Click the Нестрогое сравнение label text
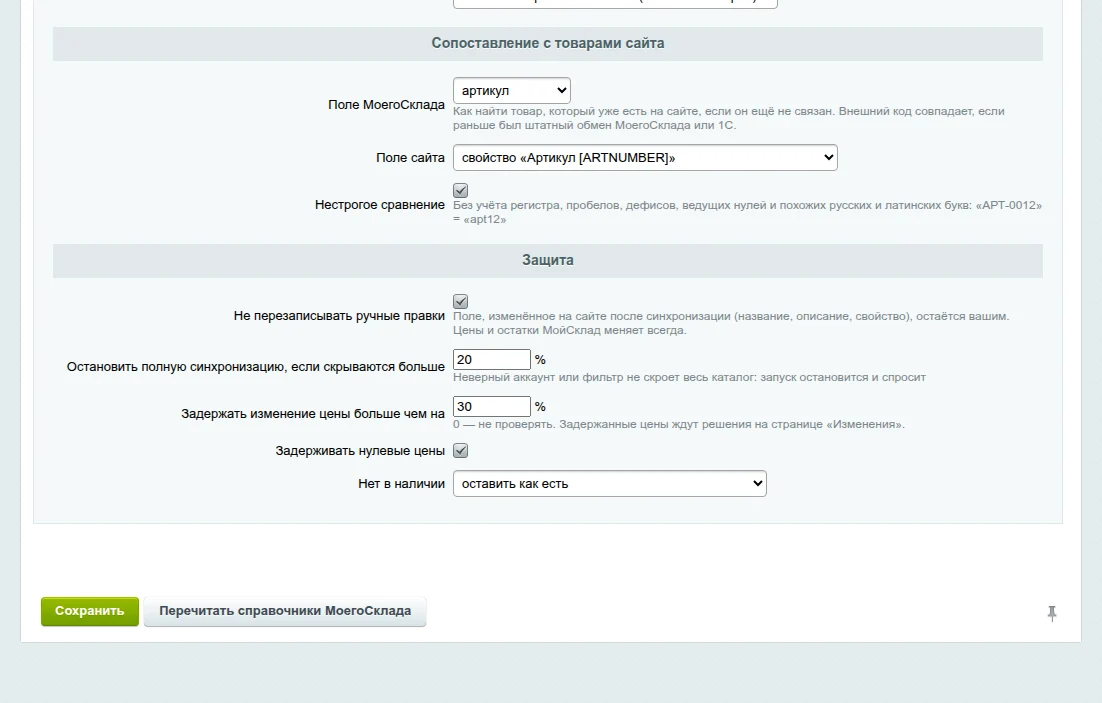The height and width of the screenshot is (703, 1102). point(380,205)
